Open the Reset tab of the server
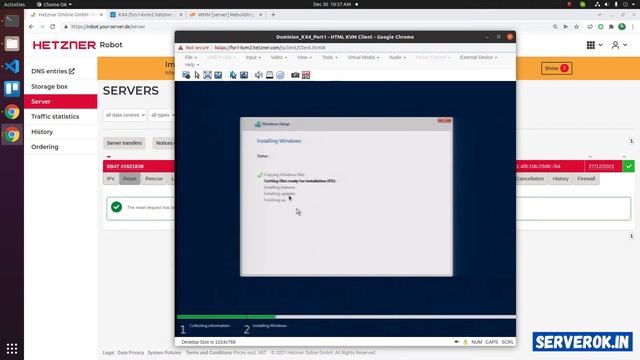The height and width of the screenshot is (360, 640). tap(130, 179)
